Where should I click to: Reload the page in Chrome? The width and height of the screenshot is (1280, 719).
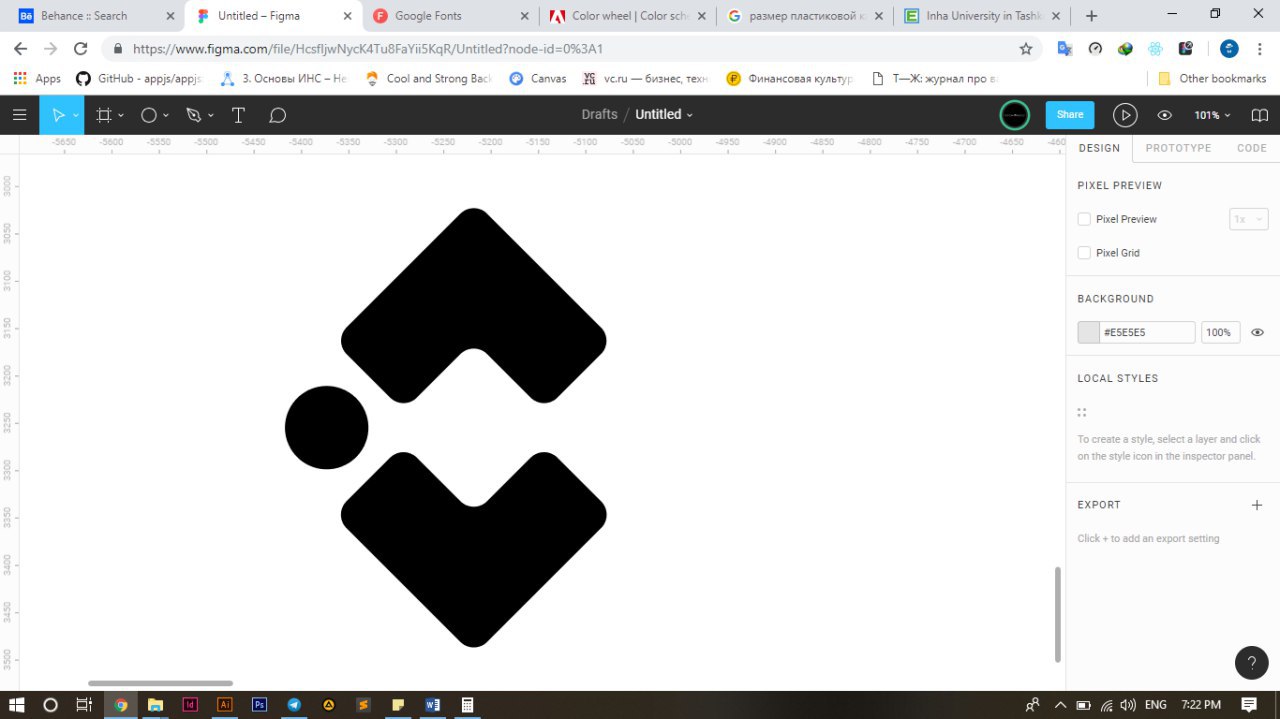81,49
